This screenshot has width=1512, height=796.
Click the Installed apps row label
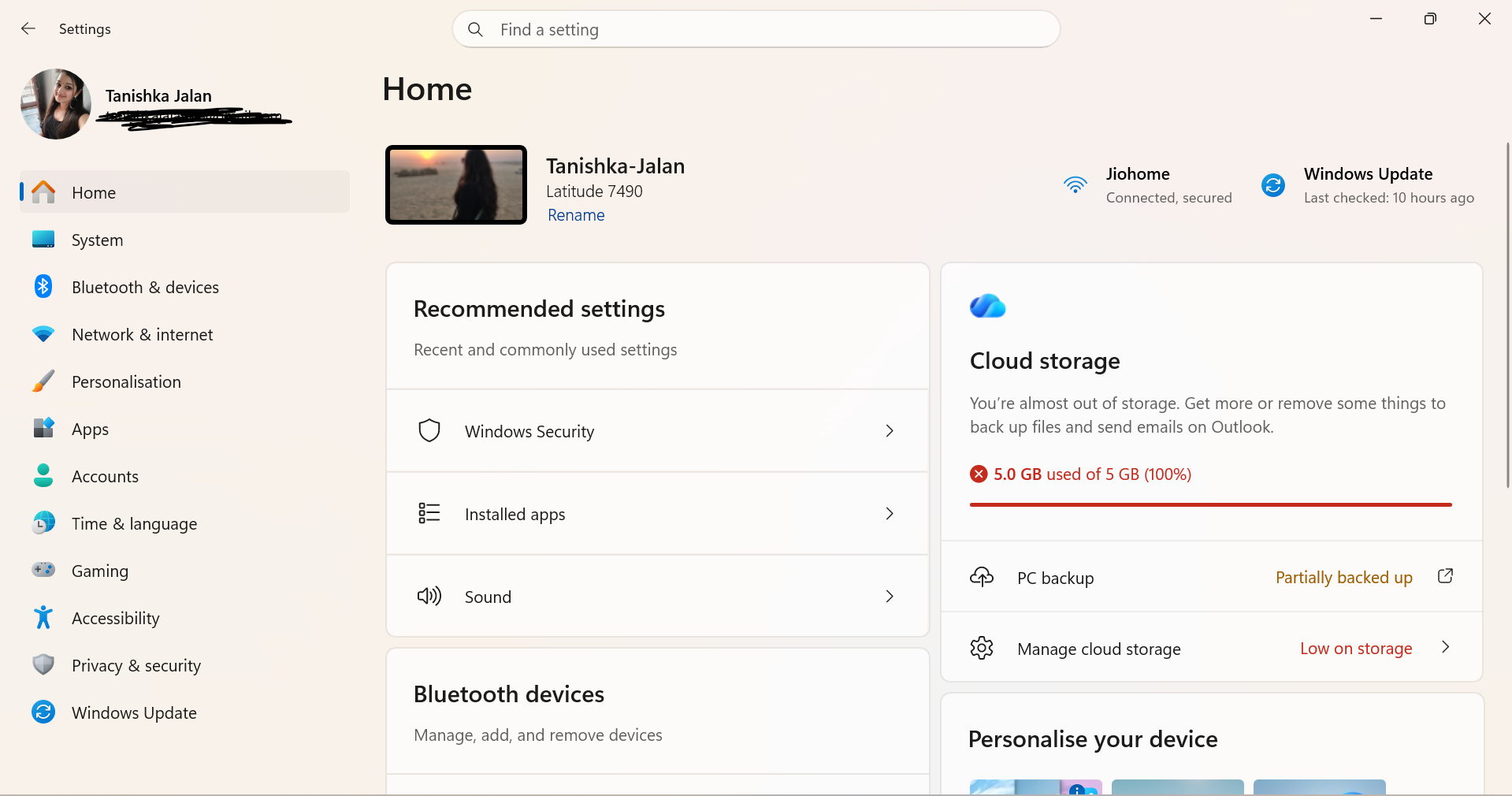(515, 515)
